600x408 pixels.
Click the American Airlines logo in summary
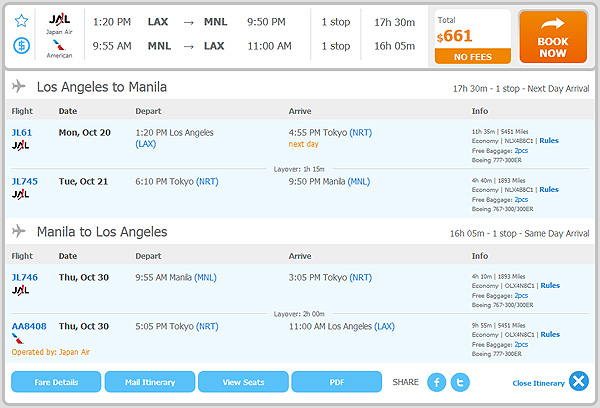[x=59, y=45]
